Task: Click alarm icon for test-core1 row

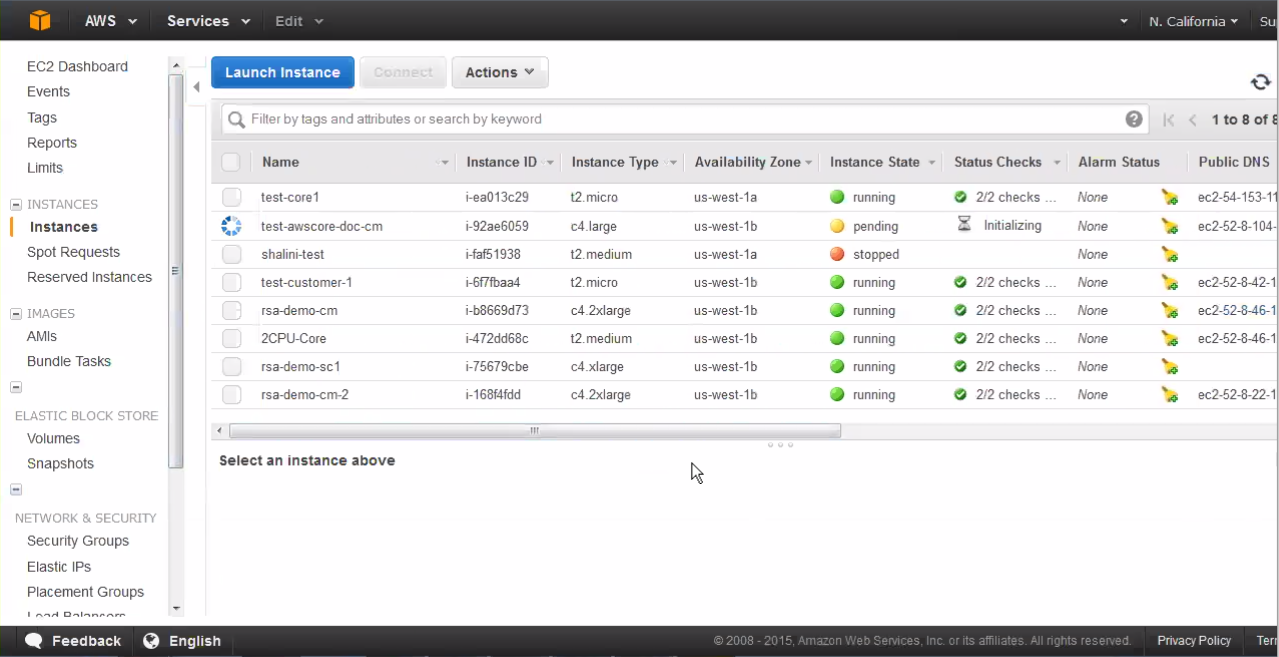Action: [1169, 197]
